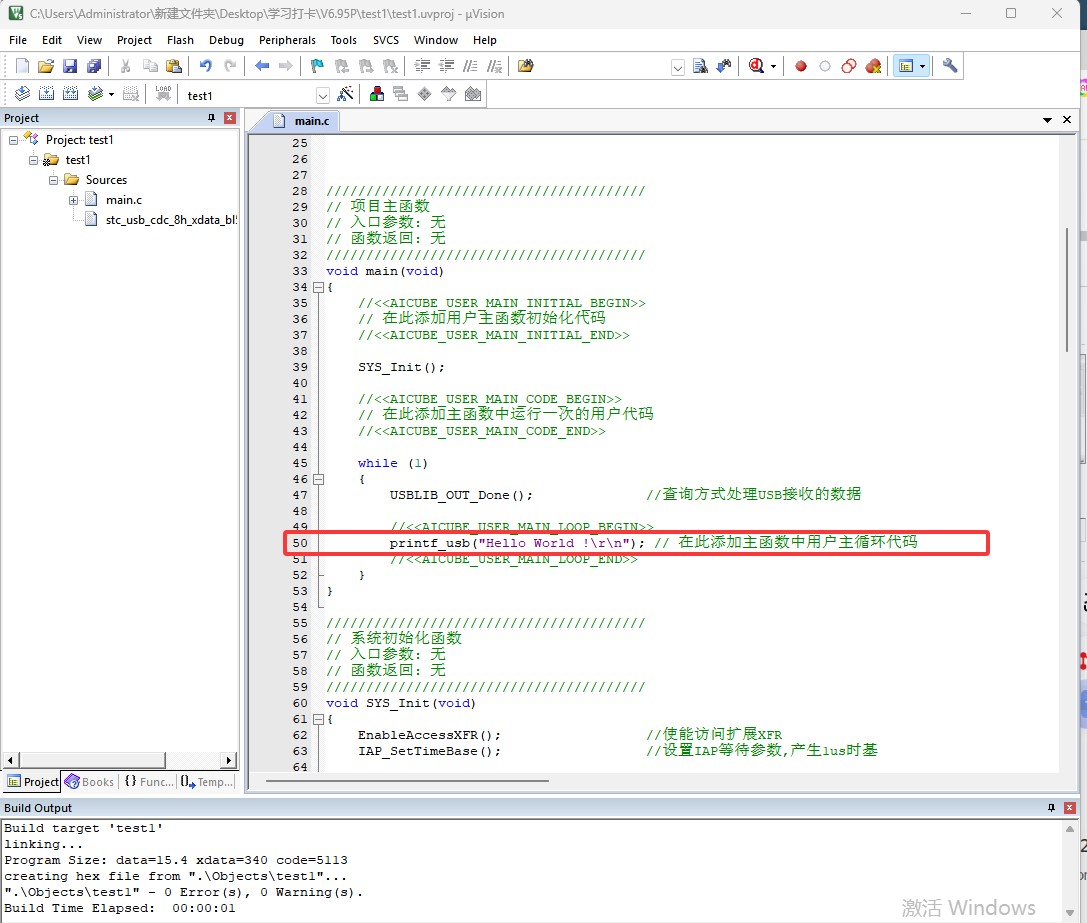Rebuild all target files
The width and height of the screenshot is (1087, 923).
coord(70,94)
